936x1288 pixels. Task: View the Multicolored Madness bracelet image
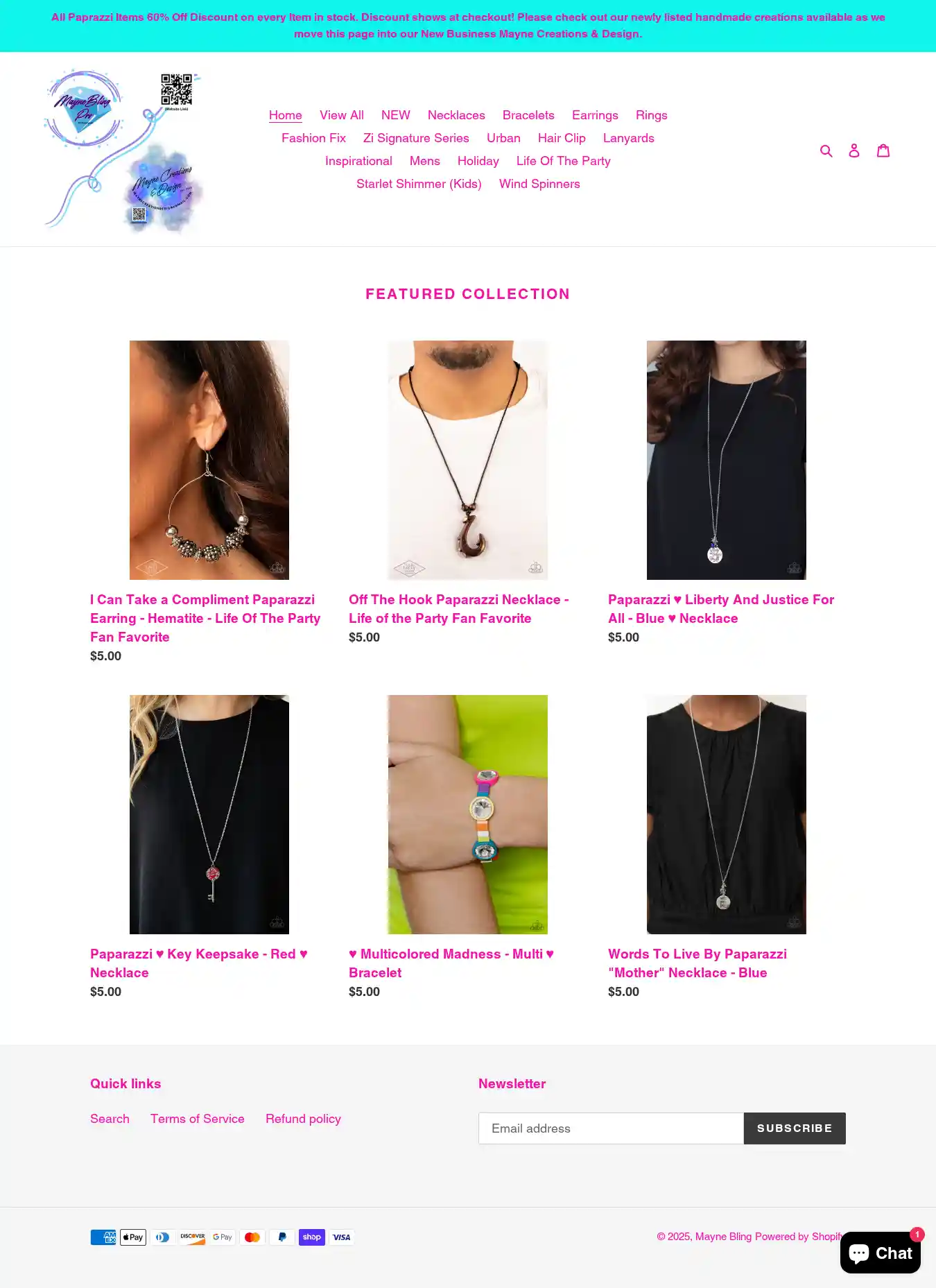tap(468, 814)
